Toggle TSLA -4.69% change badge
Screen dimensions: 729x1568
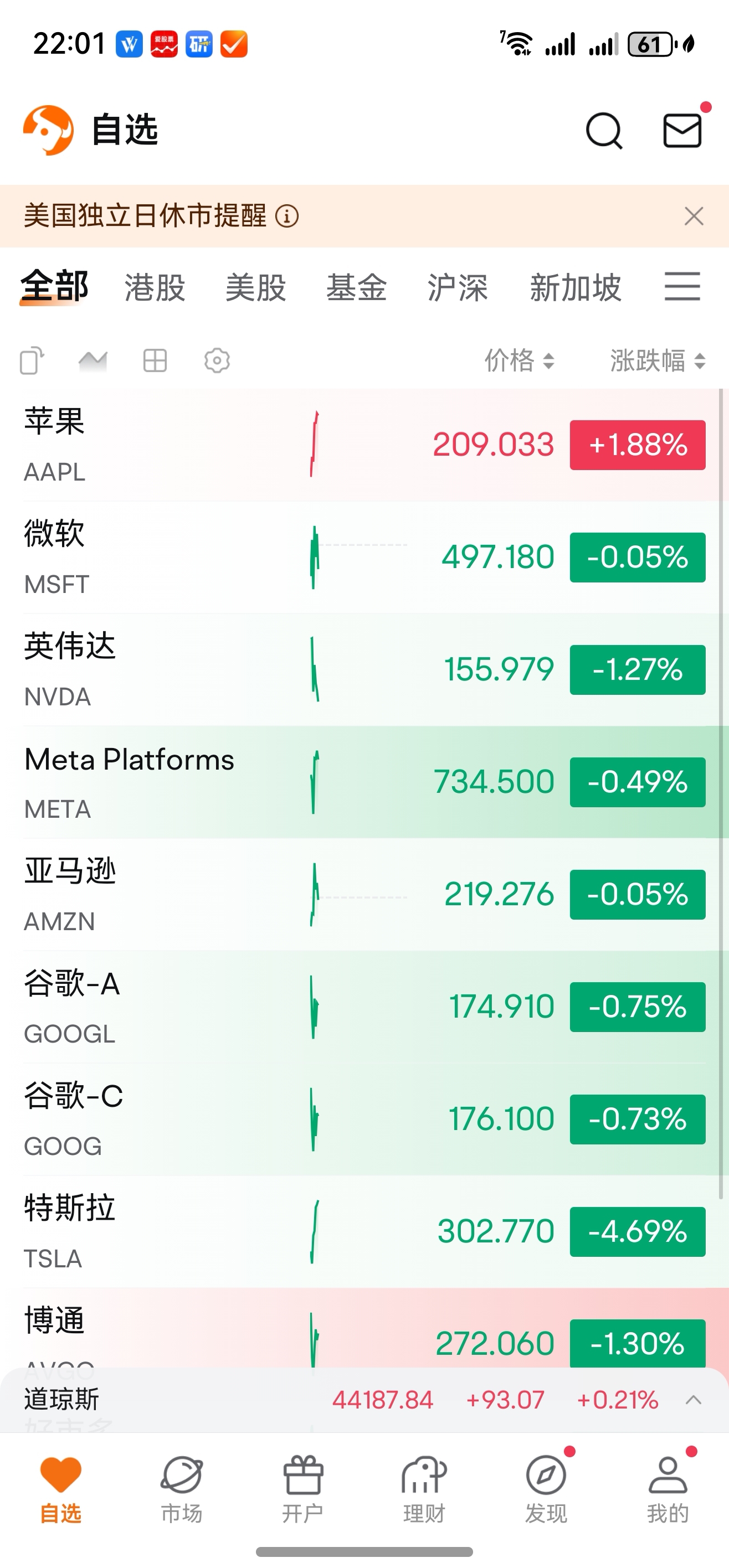click(x=638, y=1232)
